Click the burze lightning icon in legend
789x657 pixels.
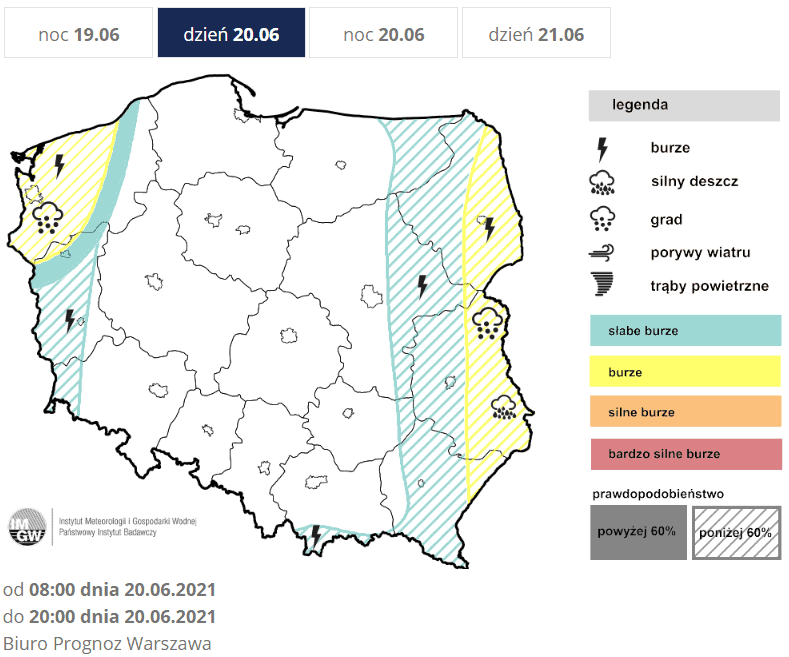602,149
